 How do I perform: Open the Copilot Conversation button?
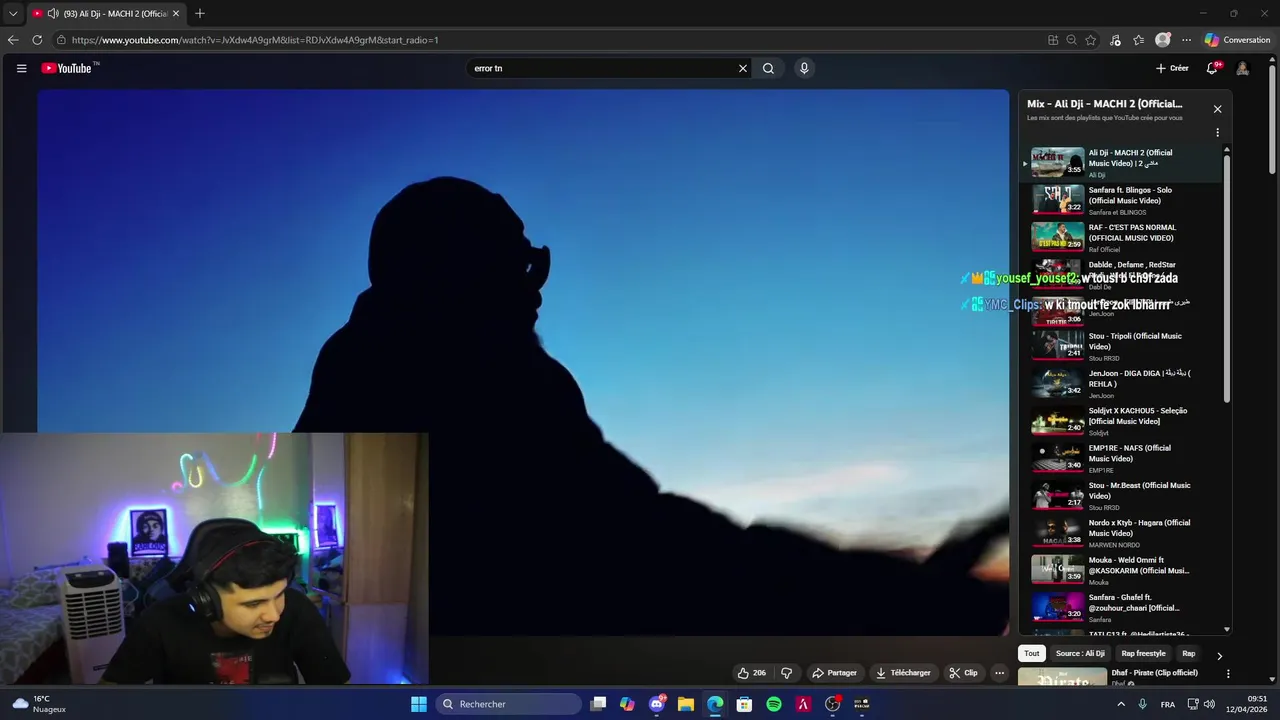click(1237, 40)
